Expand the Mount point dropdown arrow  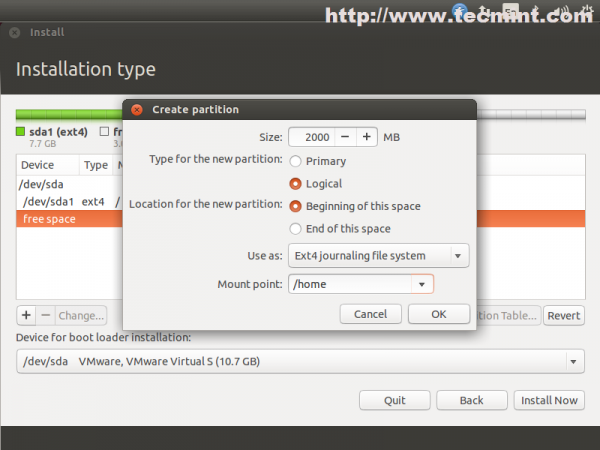422,284
